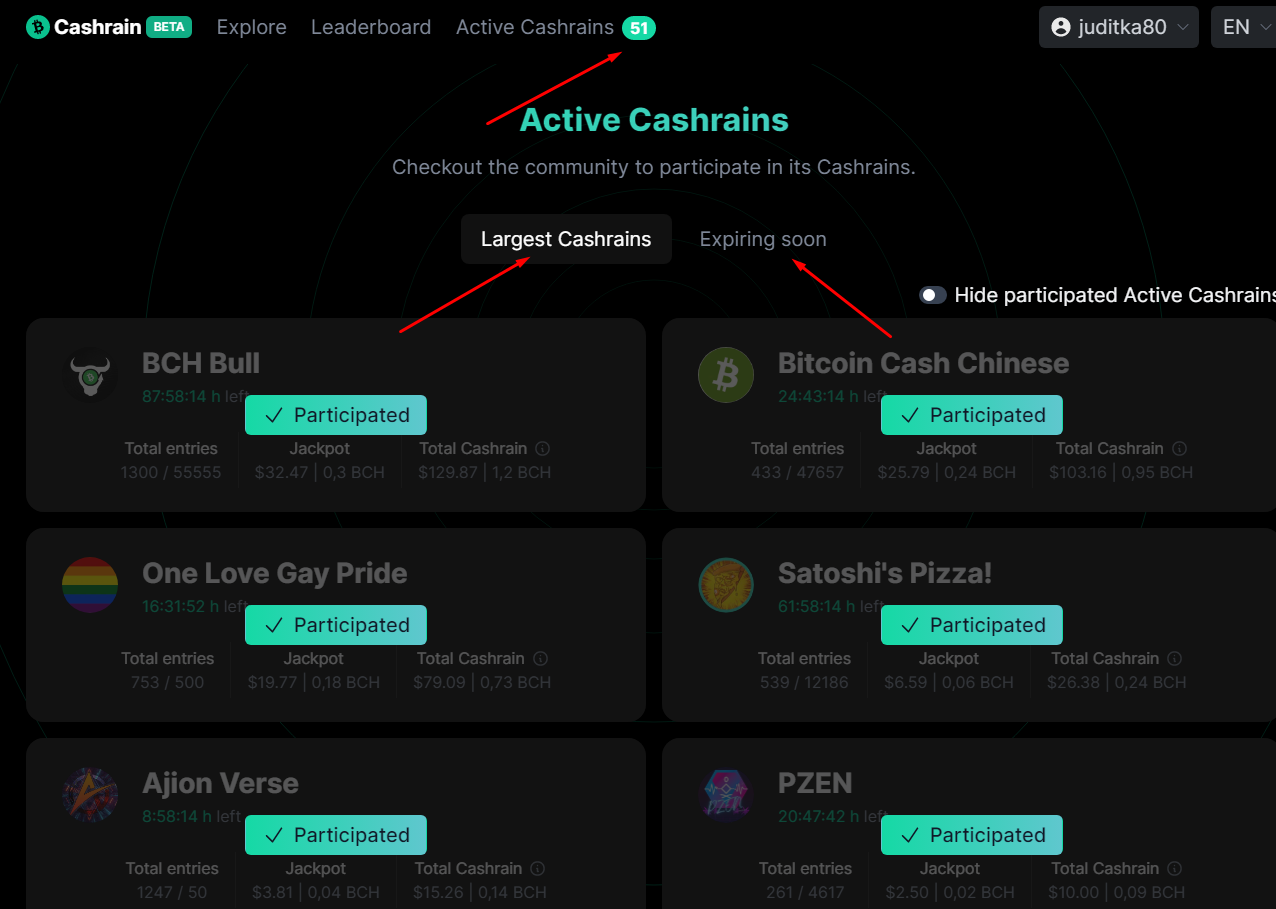Click the Participated button on BCH Bull
This screenshot has width=1276, height=909.
point(336,415)
